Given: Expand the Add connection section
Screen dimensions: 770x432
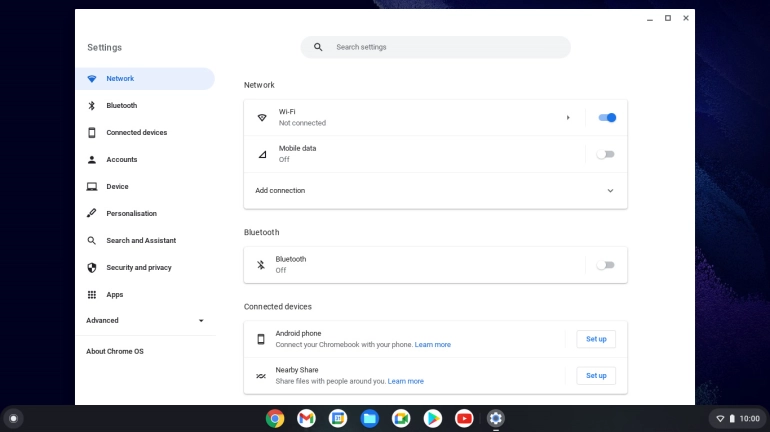Looking at the screenshot, I should pyautogui.click(x=610, y=191).
